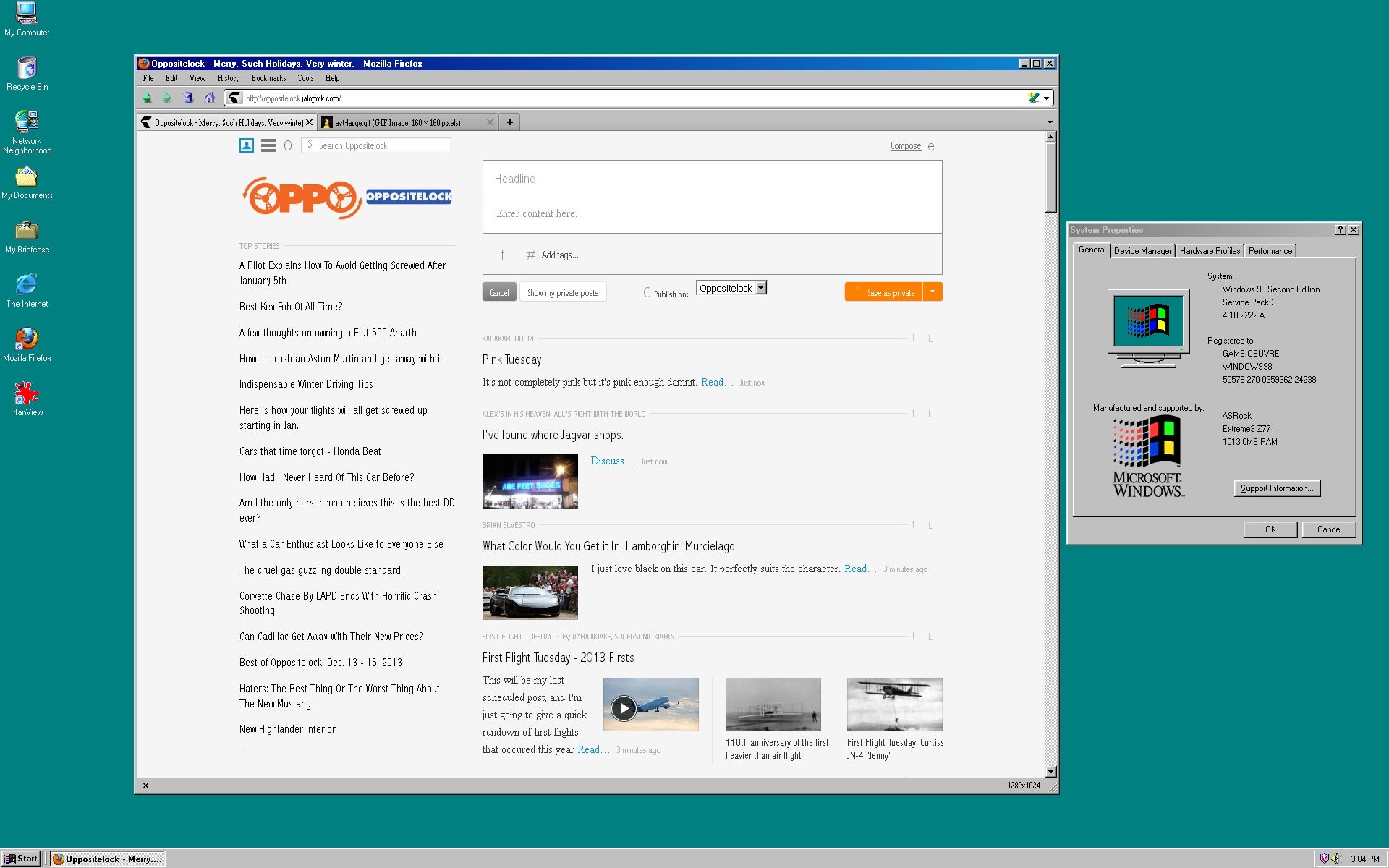Viewport: 1389px width, 868px height.
Task: Open My Computer desktop icon
Action: point(27,20)
